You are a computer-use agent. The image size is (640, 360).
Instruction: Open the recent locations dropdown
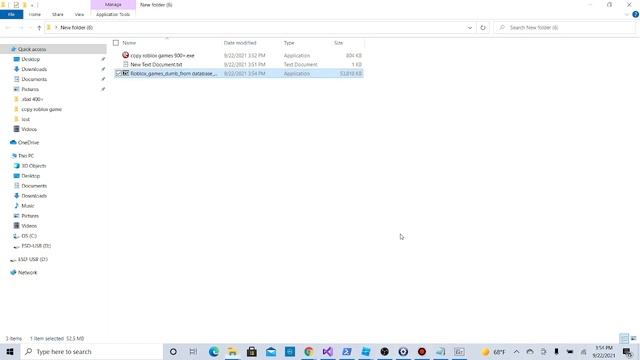tap(30, 28)
